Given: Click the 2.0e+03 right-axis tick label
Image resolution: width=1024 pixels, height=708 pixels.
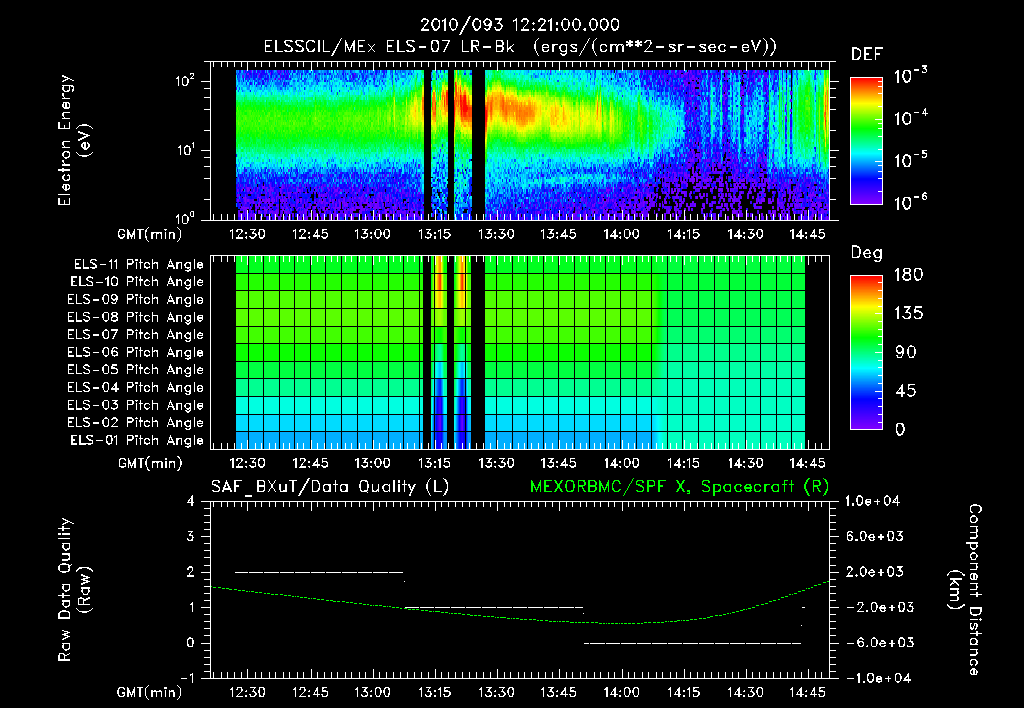Looking at the screenshot, I should coord(876,571).
